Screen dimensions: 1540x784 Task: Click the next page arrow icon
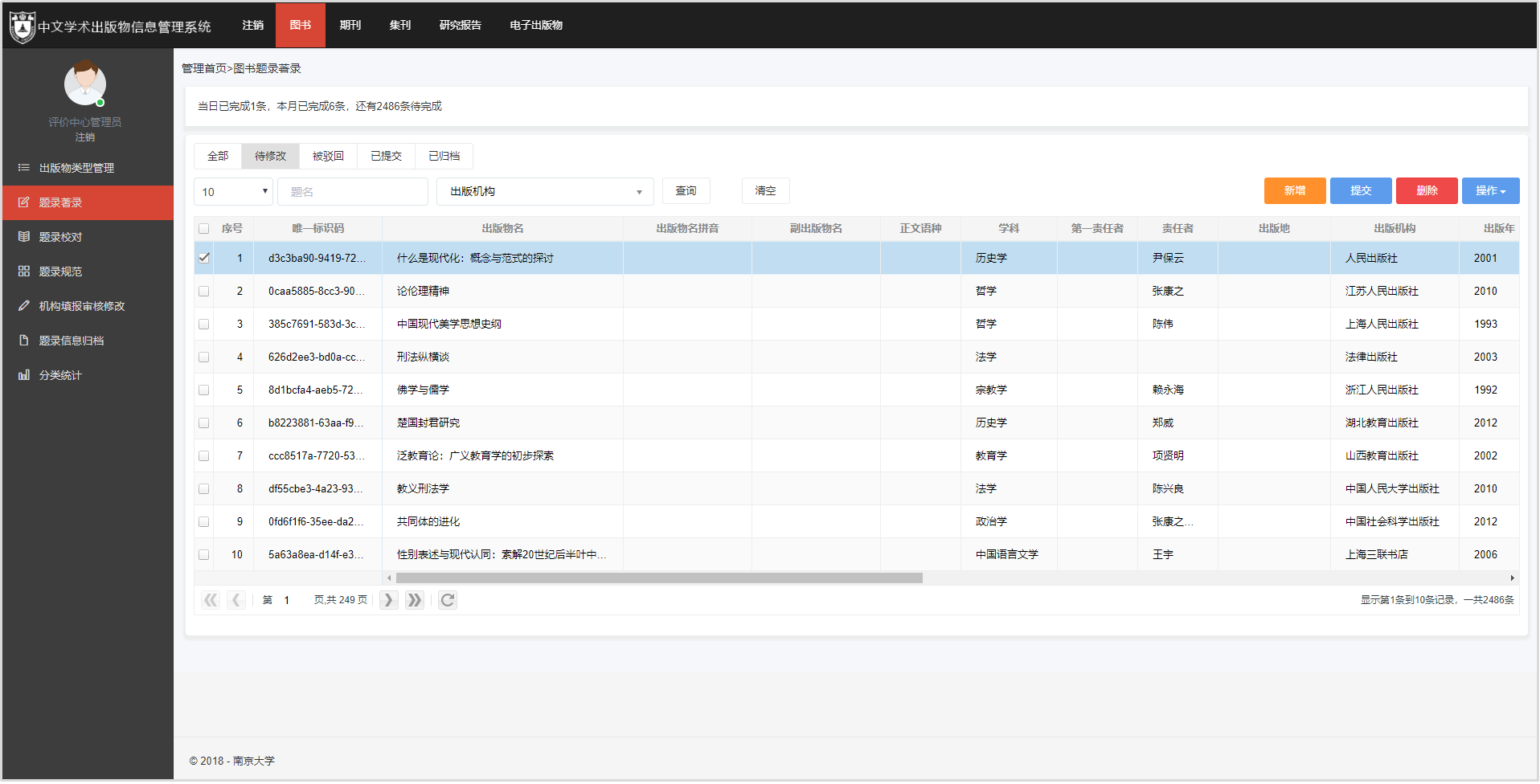(389, 600)
